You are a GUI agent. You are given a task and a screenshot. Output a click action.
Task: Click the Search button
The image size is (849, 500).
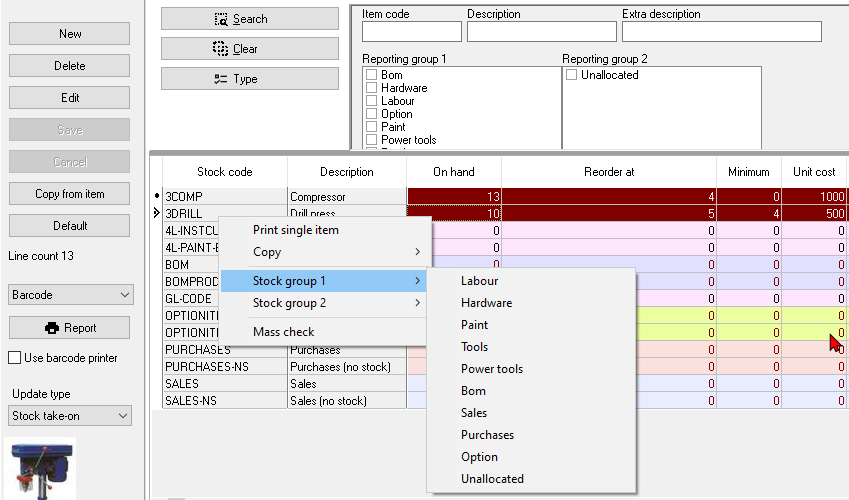[x=250, y=19]
